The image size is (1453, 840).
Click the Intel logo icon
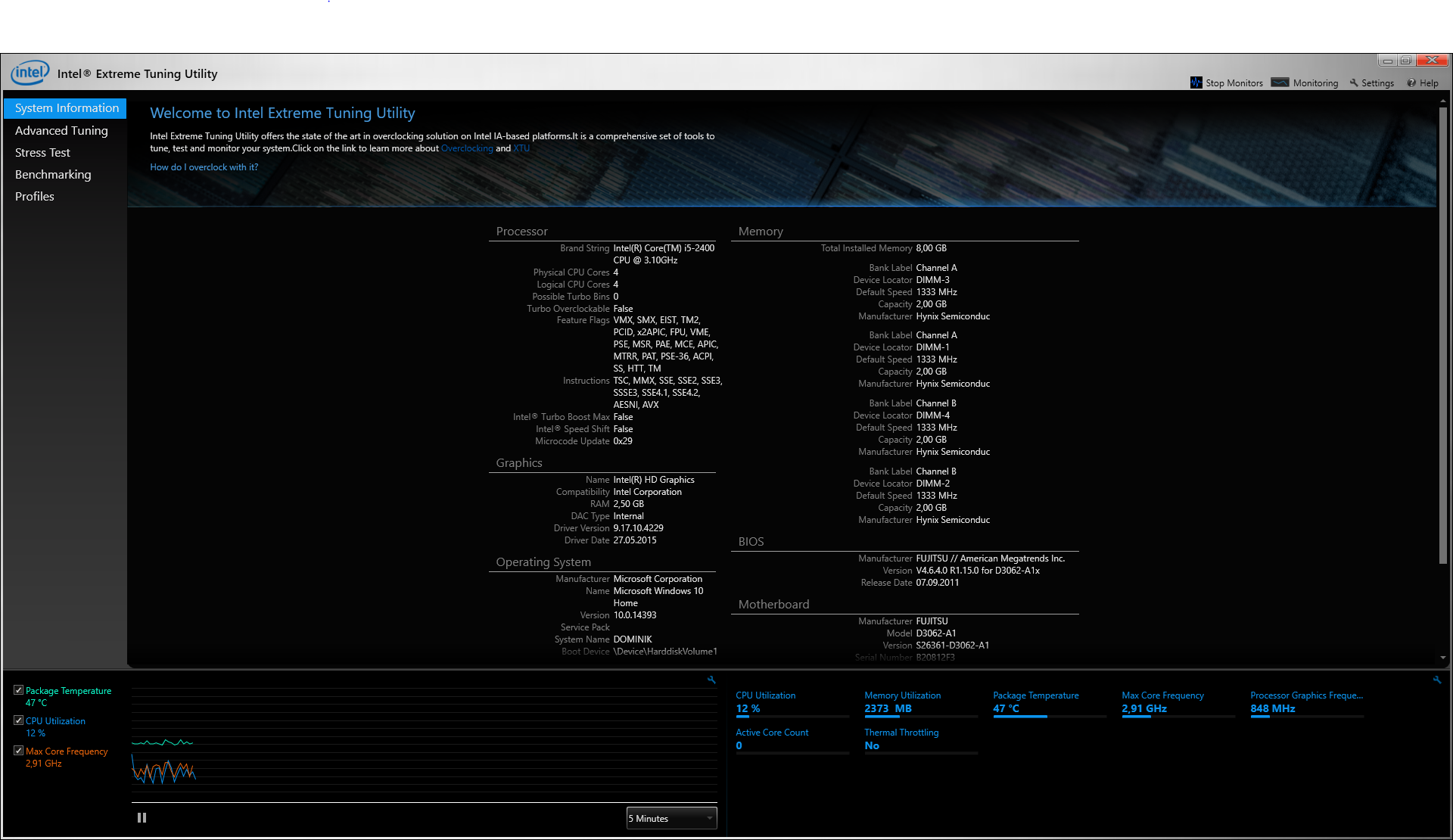click(30, 73)
